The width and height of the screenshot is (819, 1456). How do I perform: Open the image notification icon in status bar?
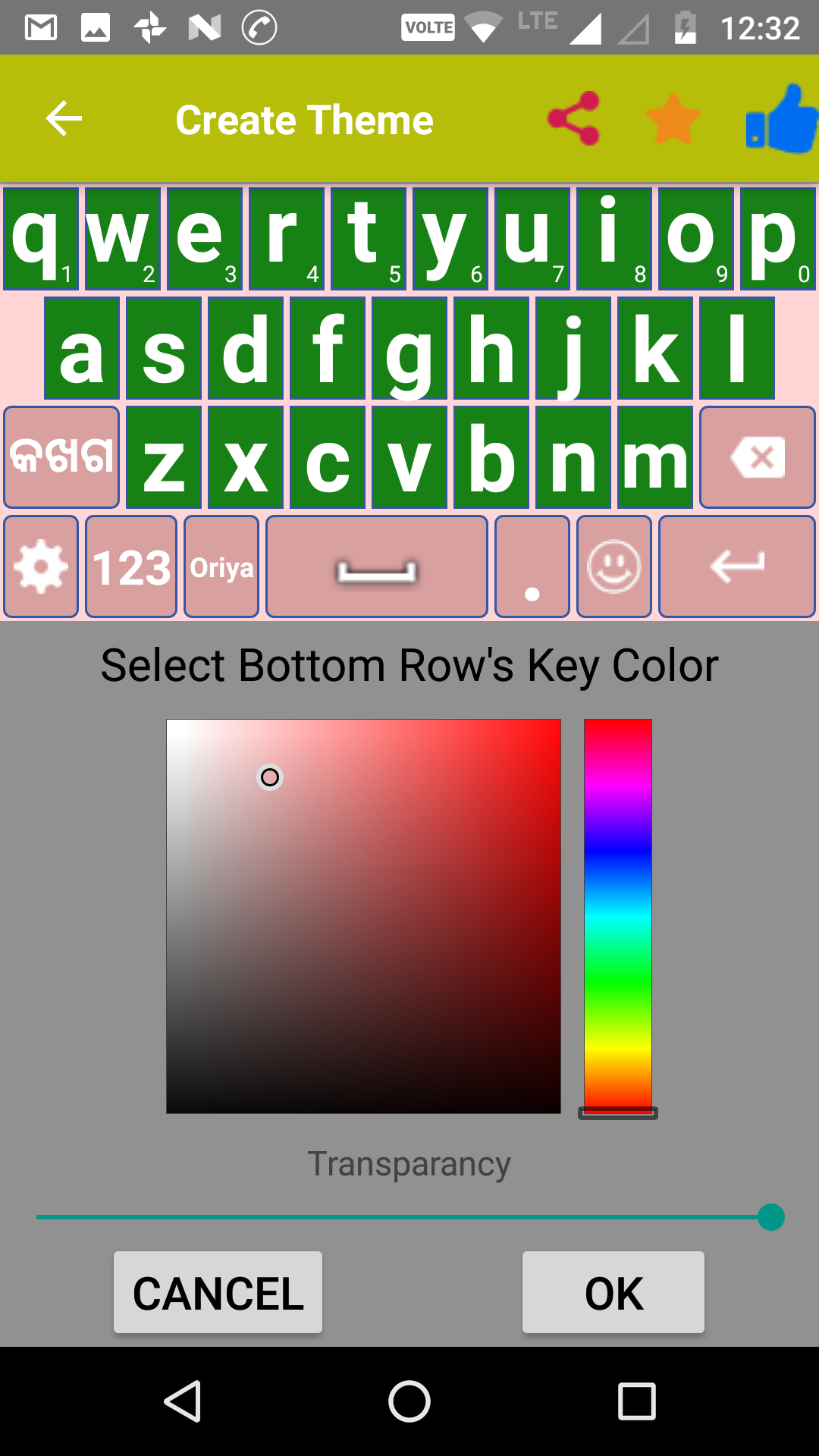pos(96,28)
